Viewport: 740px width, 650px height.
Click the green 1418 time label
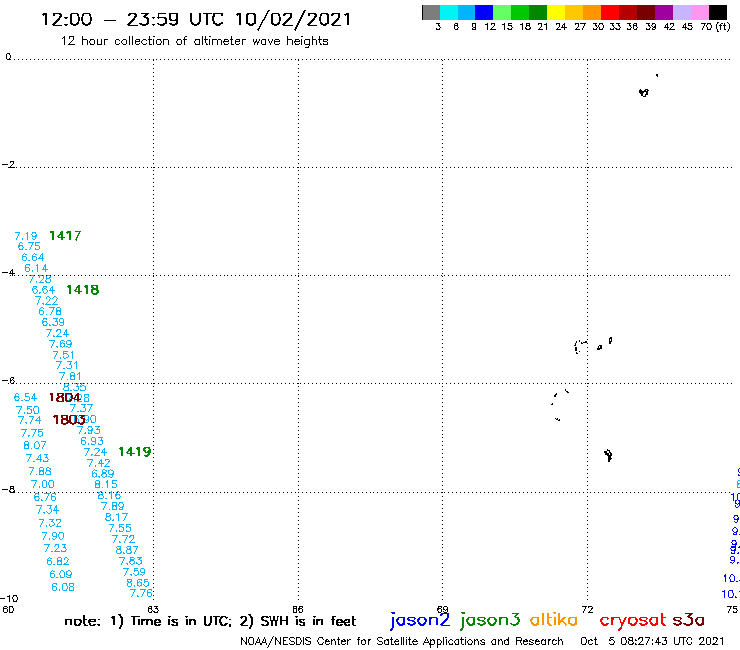point(83,290)
